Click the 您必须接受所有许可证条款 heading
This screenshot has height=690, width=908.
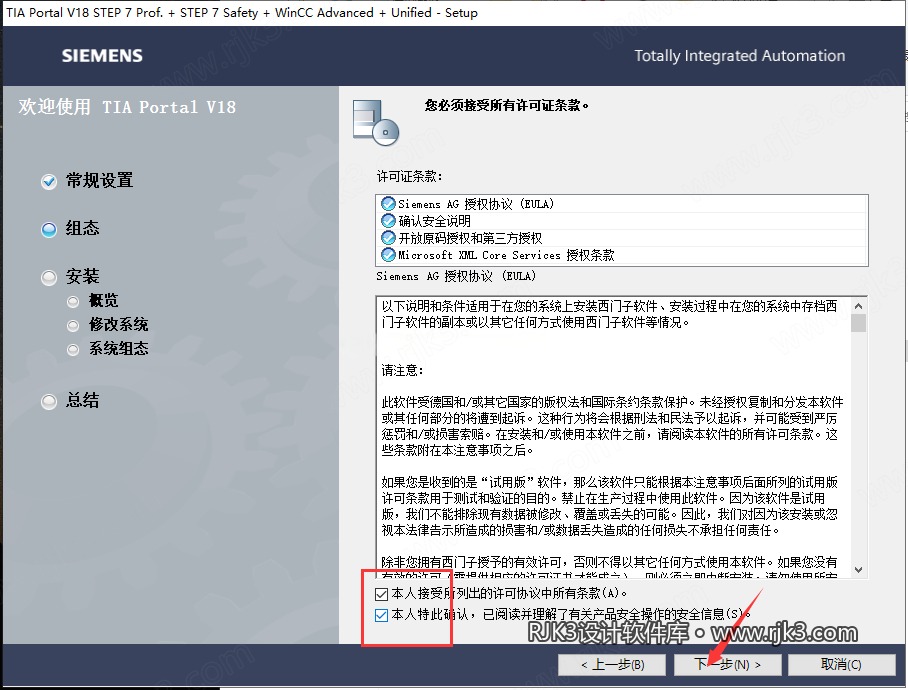click(507, 105)
